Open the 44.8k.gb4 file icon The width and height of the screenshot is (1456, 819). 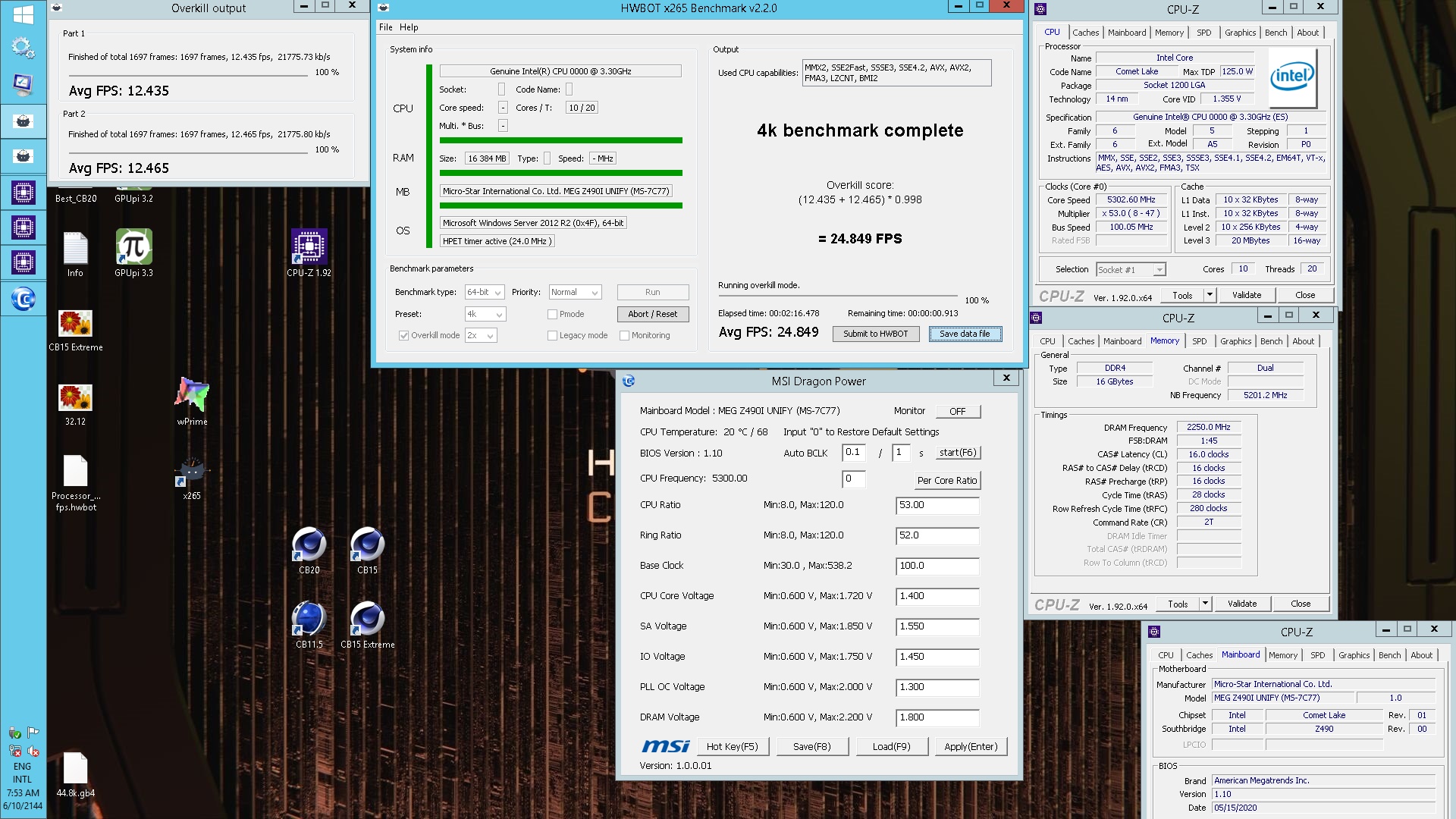point(75,775)
